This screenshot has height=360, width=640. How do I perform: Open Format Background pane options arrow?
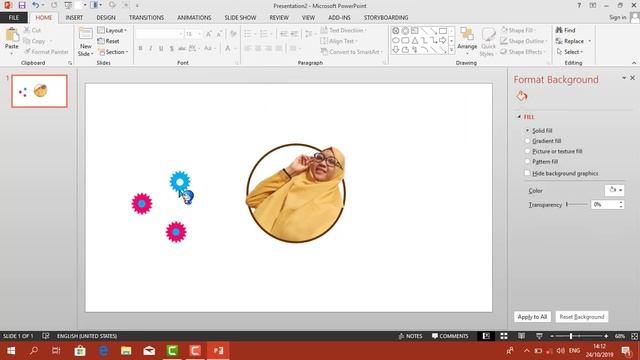tap(624, 78)
